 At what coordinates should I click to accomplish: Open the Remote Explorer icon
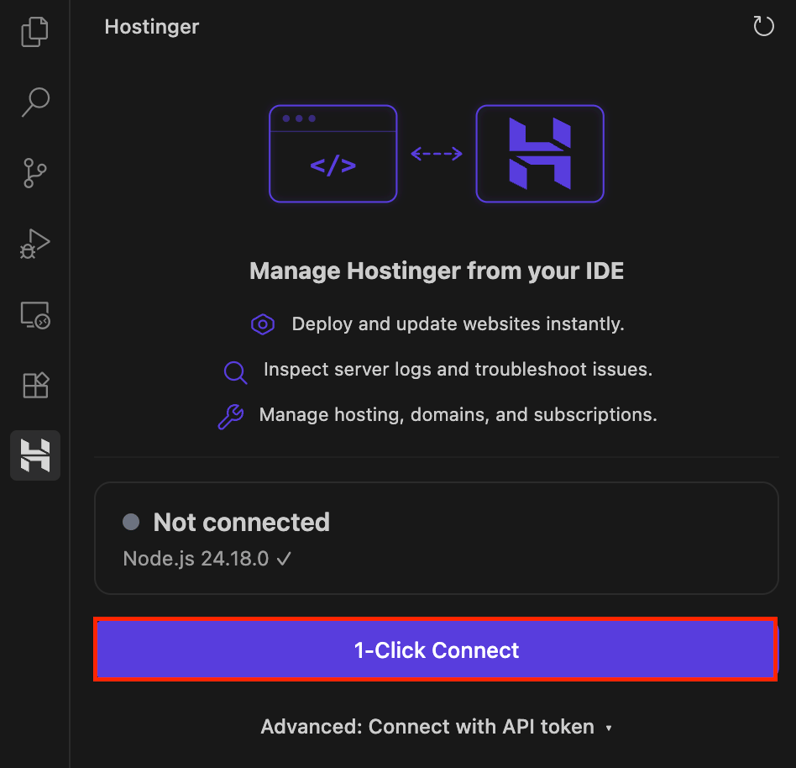coord(35,315)
